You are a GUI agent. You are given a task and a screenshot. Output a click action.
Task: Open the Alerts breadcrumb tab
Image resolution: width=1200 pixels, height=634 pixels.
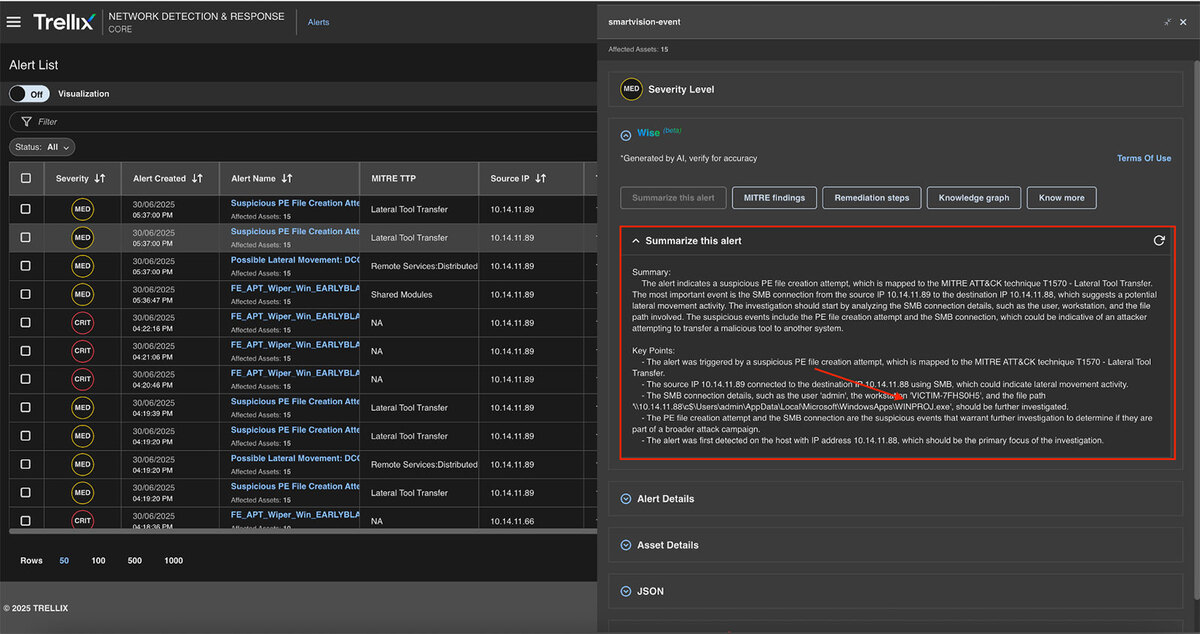(x=319, y=22)
